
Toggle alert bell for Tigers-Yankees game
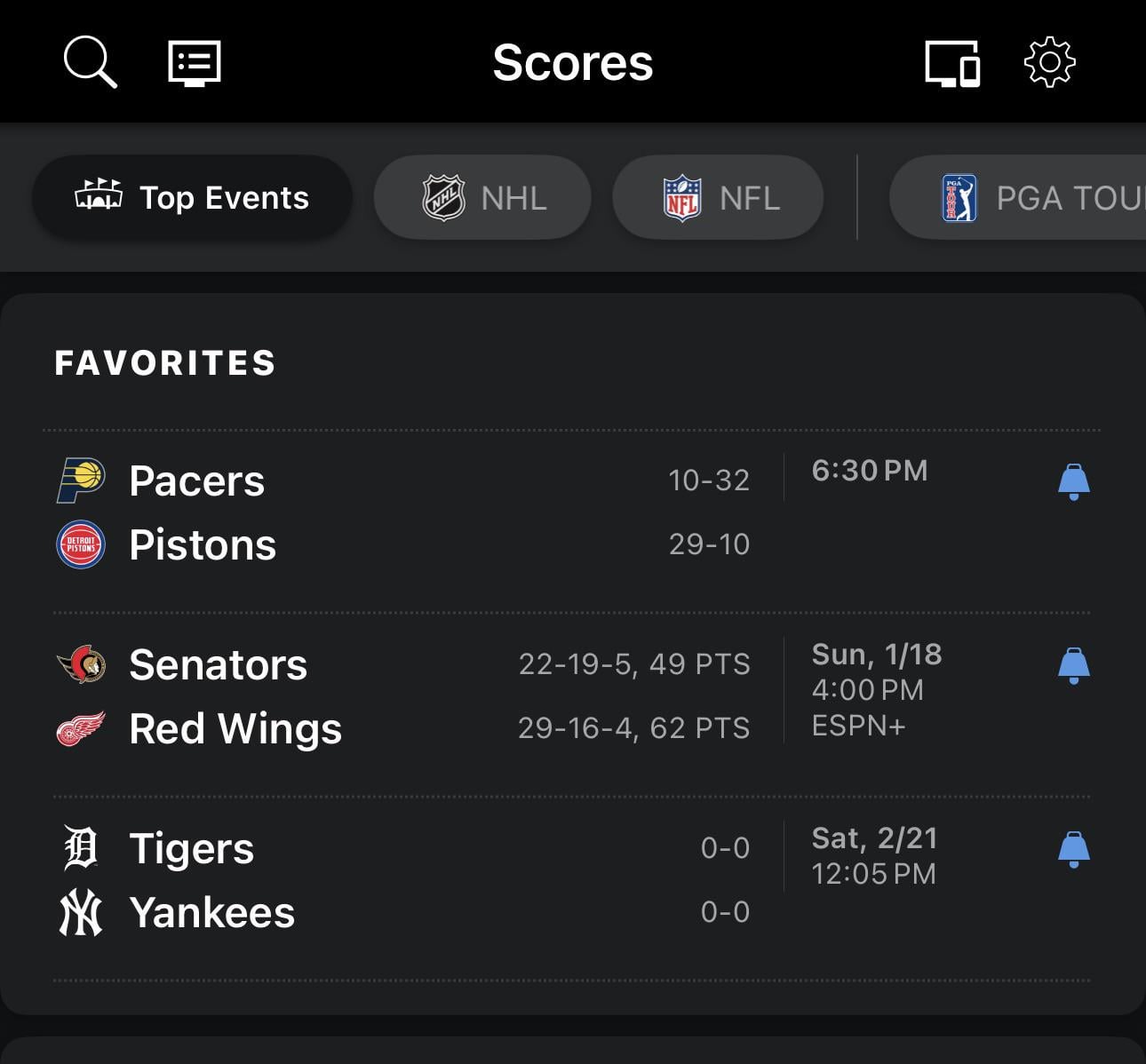(x=1073, y=849)
